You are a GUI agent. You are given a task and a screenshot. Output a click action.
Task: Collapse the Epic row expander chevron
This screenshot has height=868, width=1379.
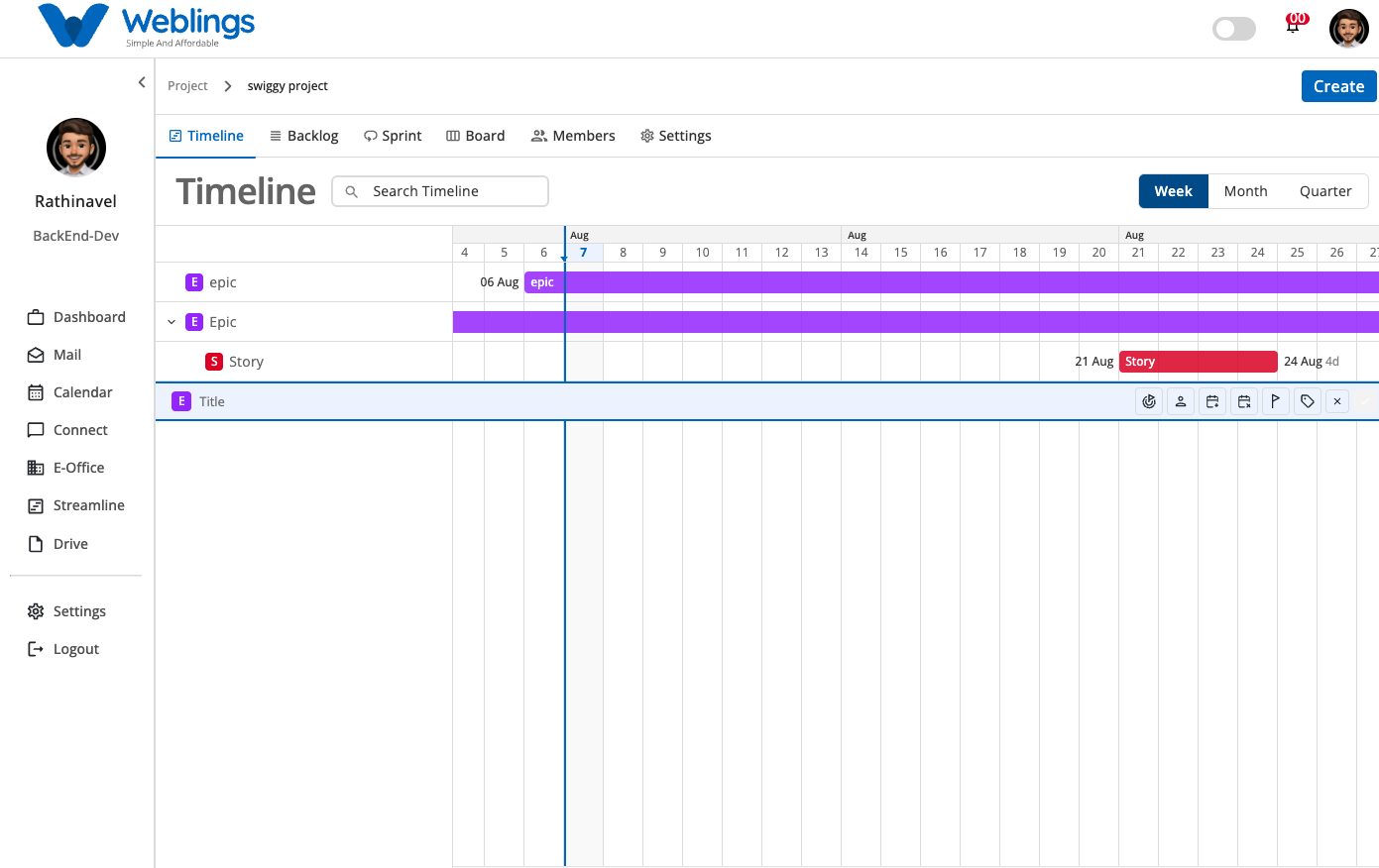[x=172, y=322]
